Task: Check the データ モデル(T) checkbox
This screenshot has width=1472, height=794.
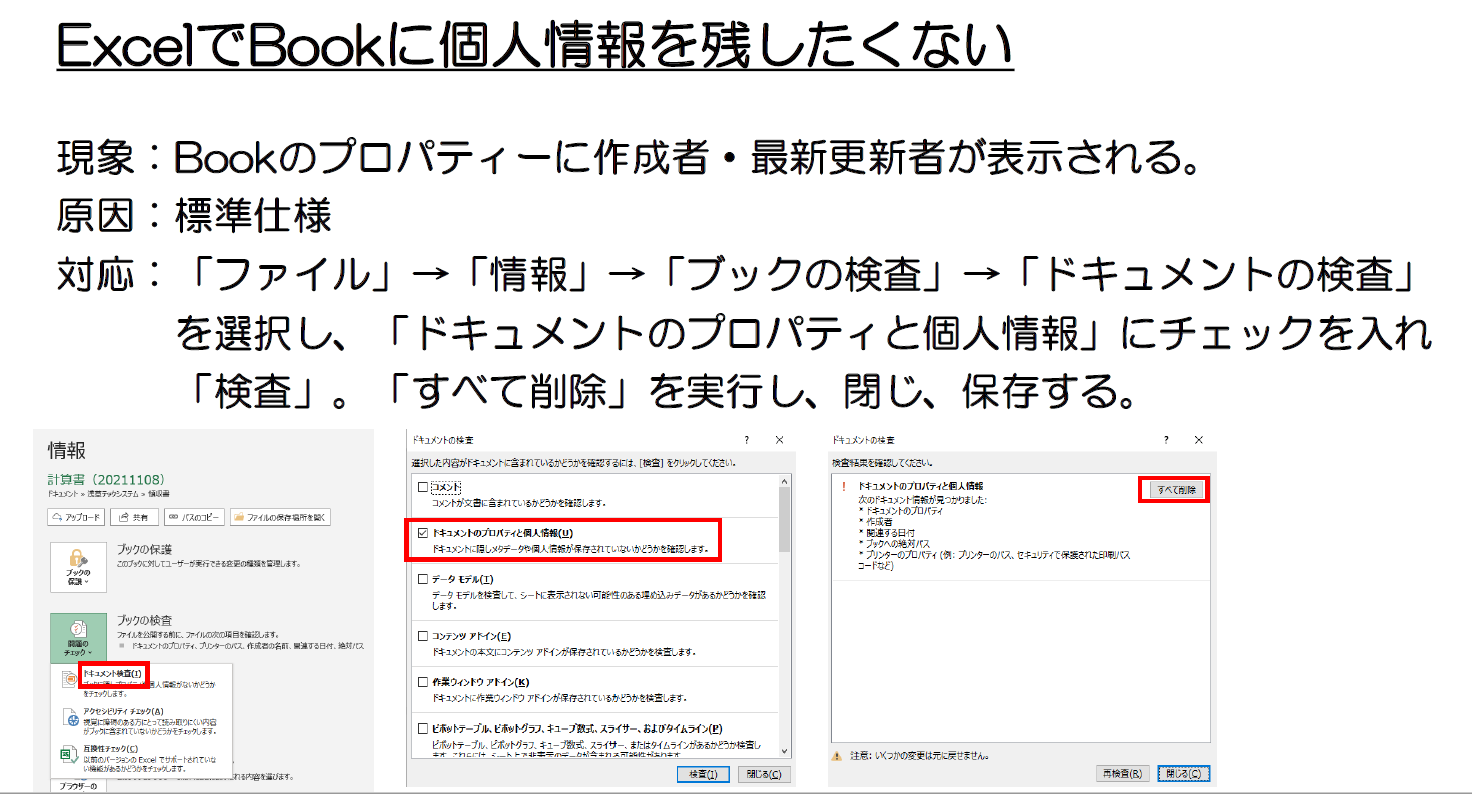Action: [423, 580]
